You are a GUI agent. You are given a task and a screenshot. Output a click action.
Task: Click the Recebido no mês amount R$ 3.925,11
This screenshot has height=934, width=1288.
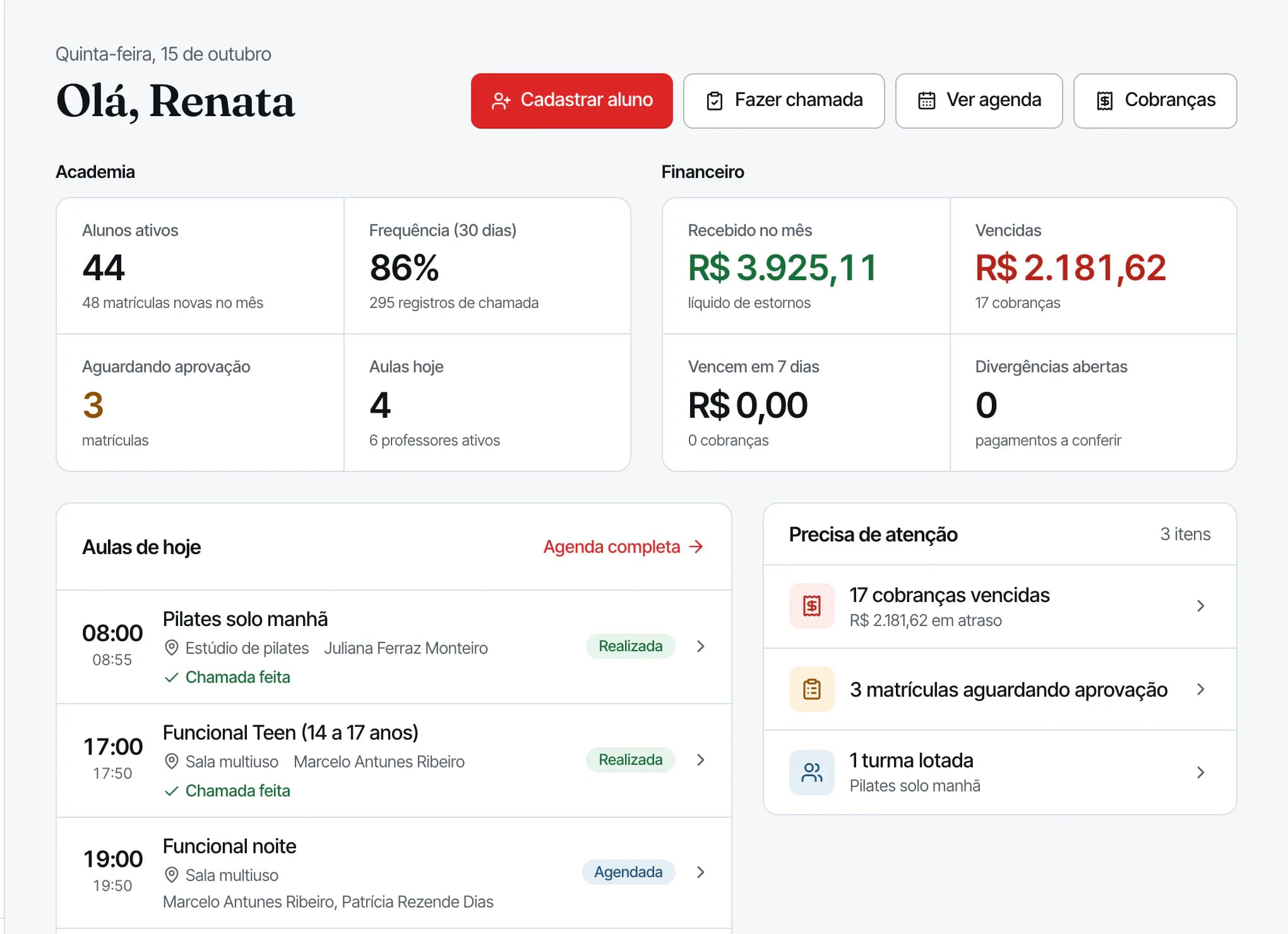point(782,268)
